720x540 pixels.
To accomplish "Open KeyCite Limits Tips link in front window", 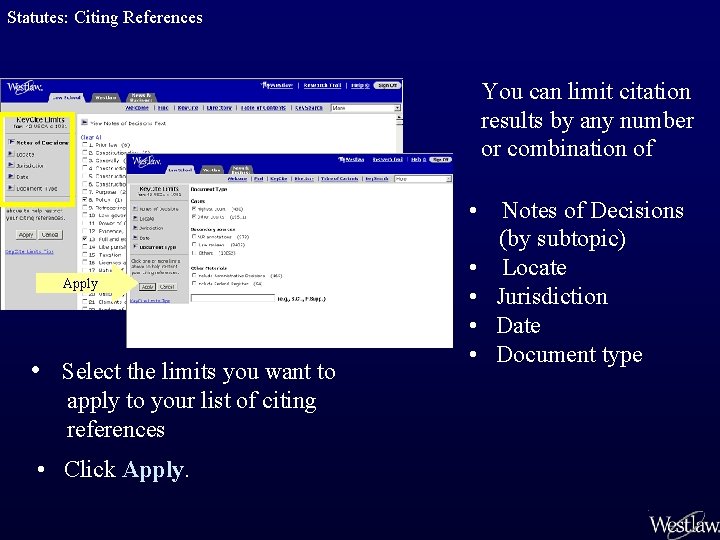I will coord(150,301).
